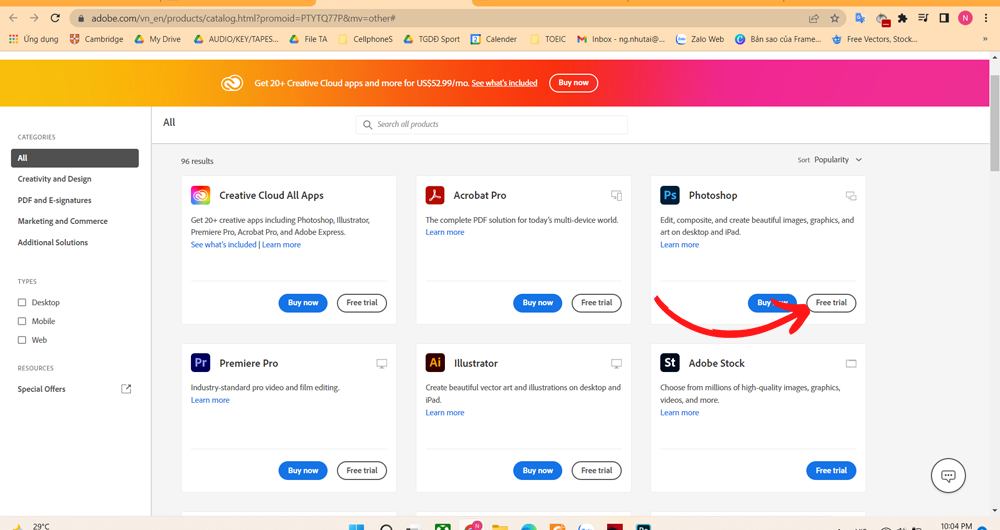Bookmark this page with the star icon
The width and height of the screenshot is (1000, 530).
[835, 18]
